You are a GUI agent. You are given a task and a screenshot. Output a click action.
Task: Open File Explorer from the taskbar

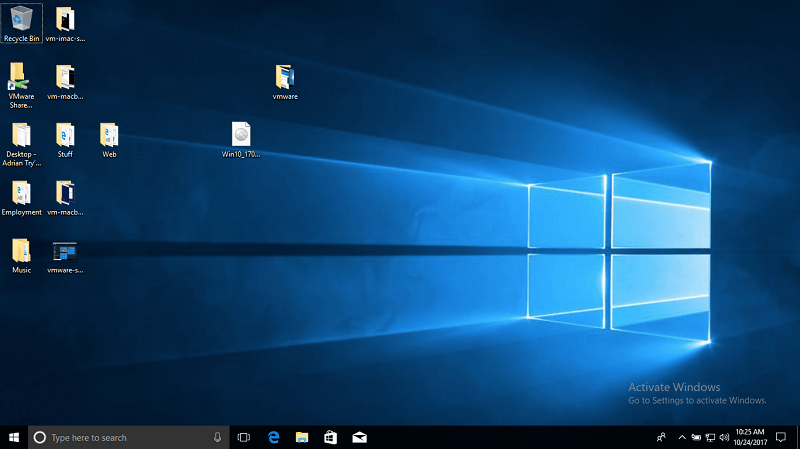302,437
